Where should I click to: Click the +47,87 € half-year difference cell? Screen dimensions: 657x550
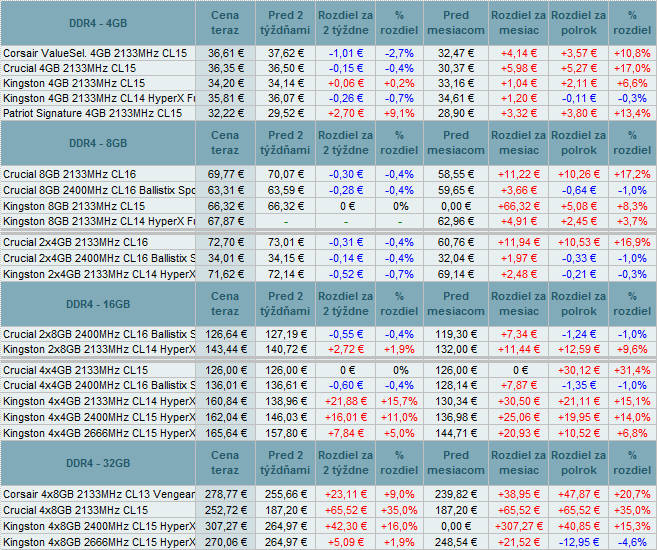point(579,494)
